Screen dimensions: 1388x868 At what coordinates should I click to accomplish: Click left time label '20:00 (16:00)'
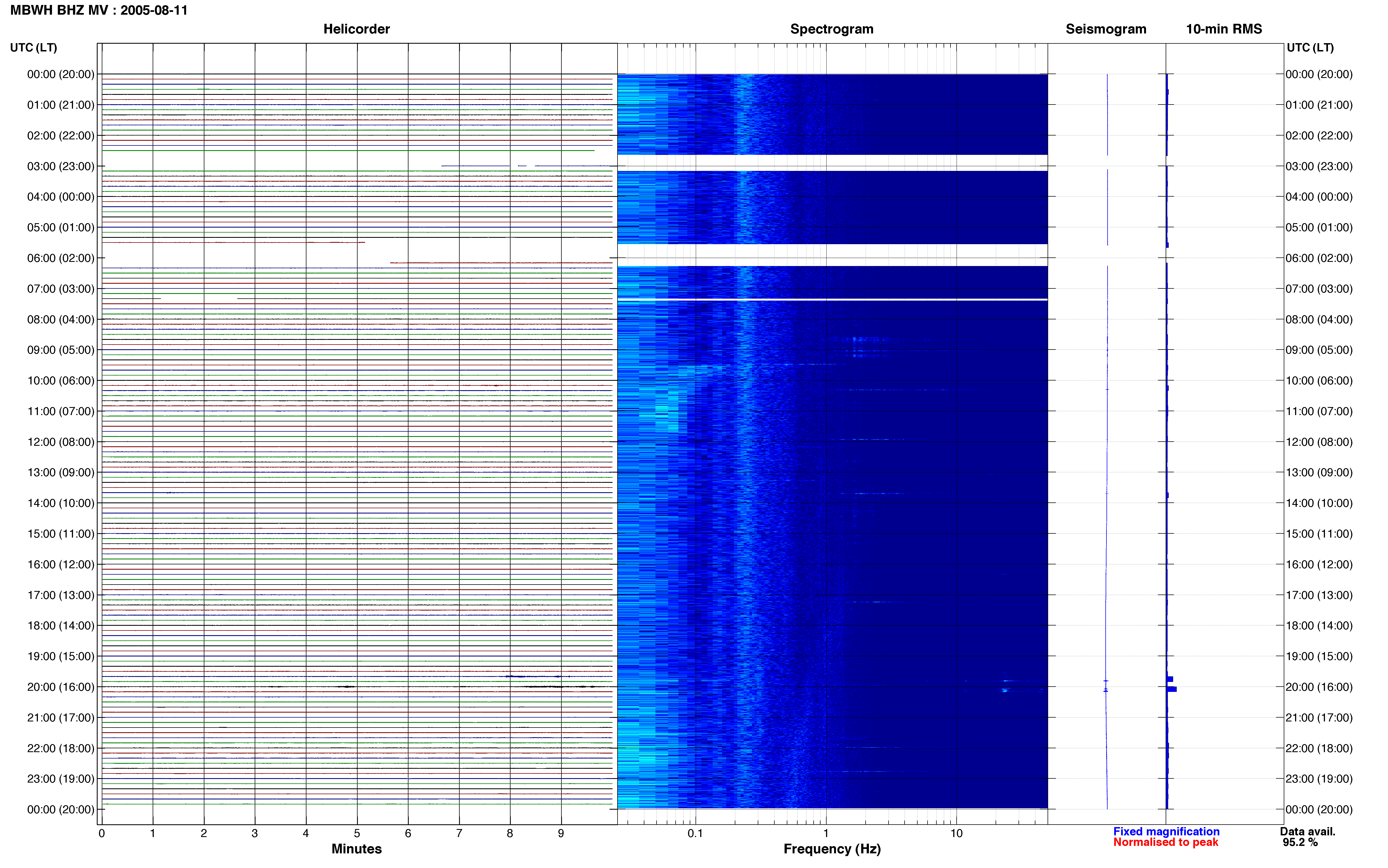coord(61,687)
